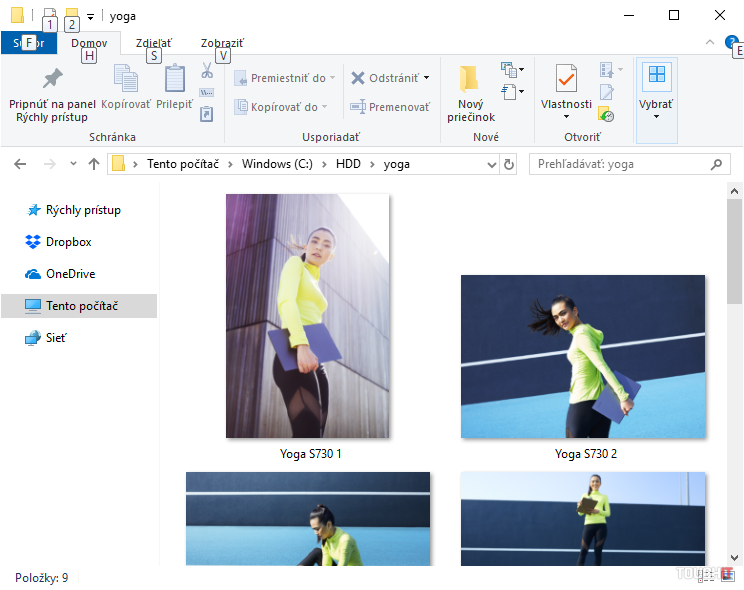The height and width of the screenshot is (590, 744).
Task: Refresh the folder using the address bar icon
Action: tap(509, 164)
